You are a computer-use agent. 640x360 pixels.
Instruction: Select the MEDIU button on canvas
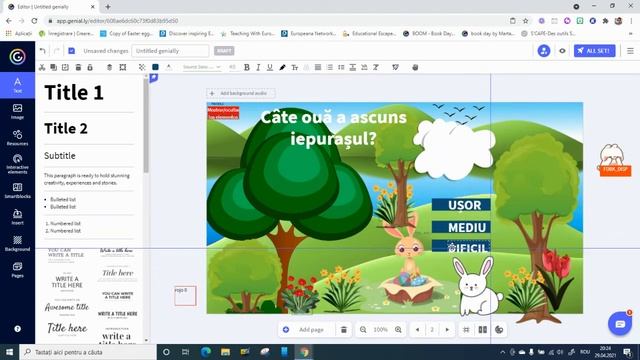tap(461, 227)
